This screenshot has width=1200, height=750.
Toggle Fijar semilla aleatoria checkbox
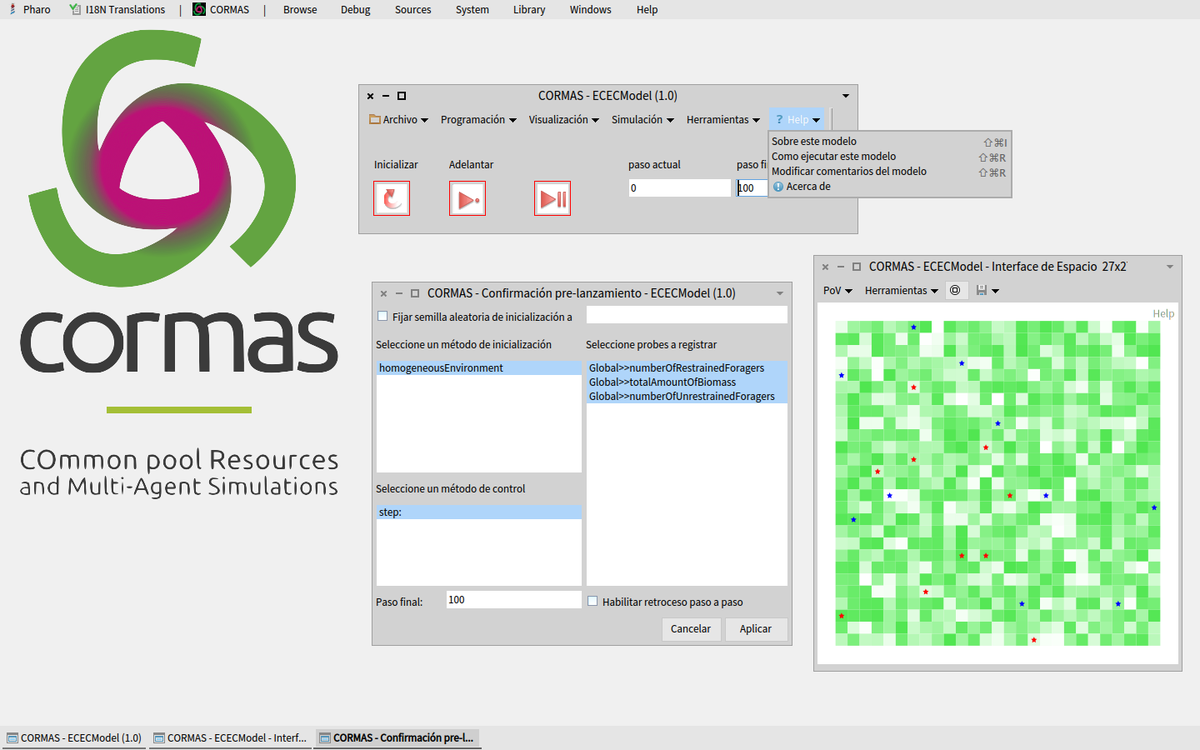(382, 316)
